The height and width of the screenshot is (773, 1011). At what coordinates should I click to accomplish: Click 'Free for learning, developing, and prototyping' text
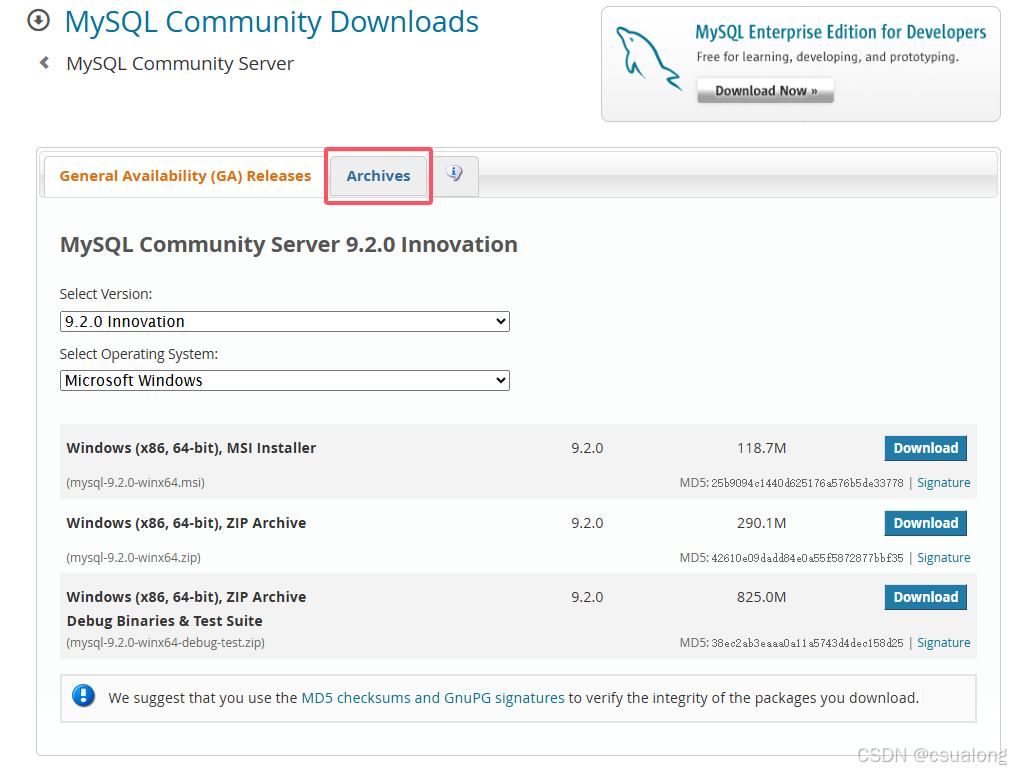827,57
